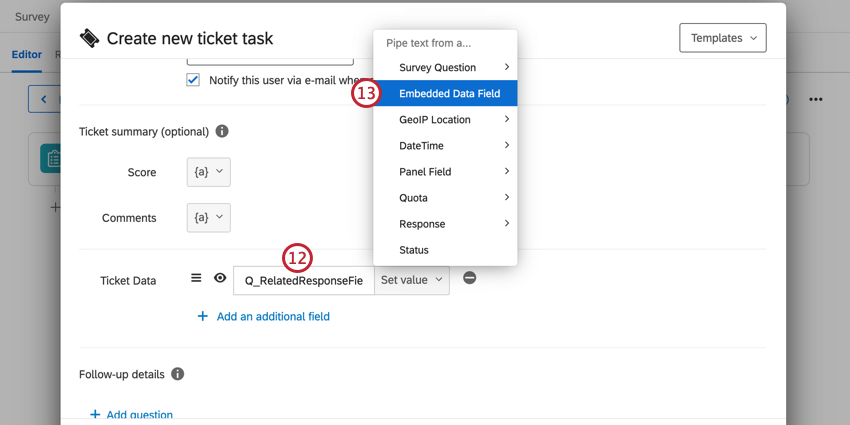Click the Q_RelatedResponseField input box

tap(303, 281)
